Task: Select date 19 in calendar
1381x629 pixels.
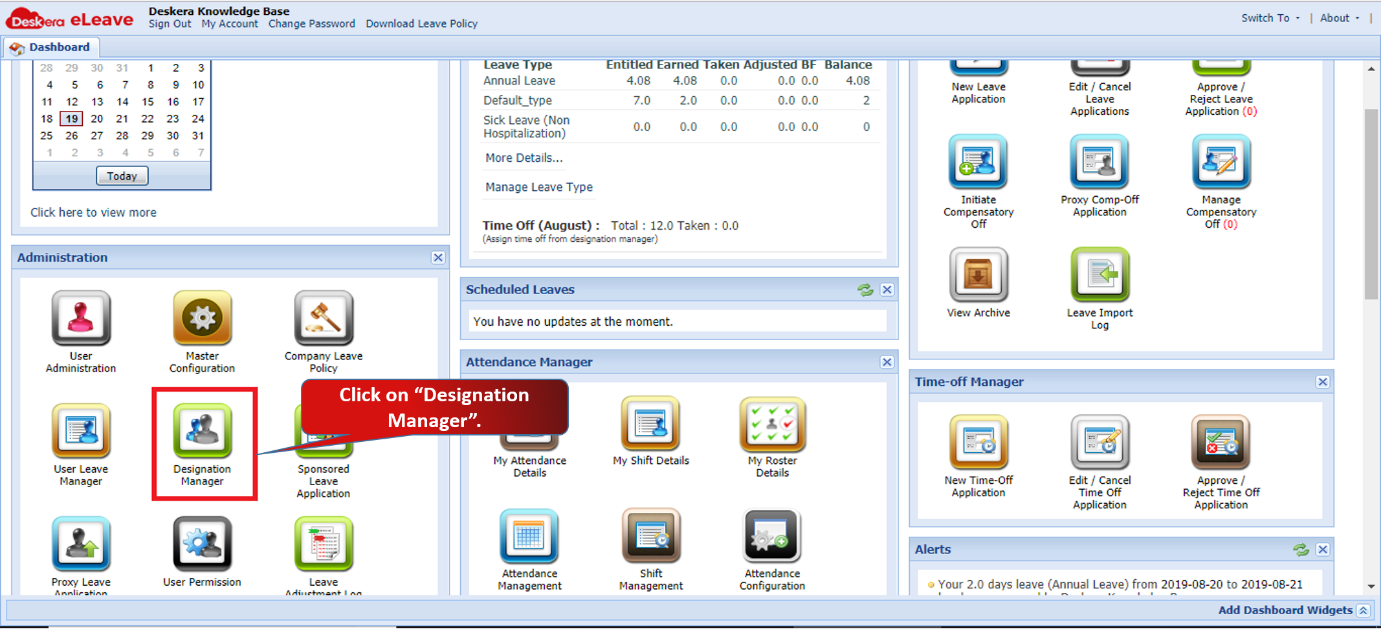Action: (x=71, y=119)
